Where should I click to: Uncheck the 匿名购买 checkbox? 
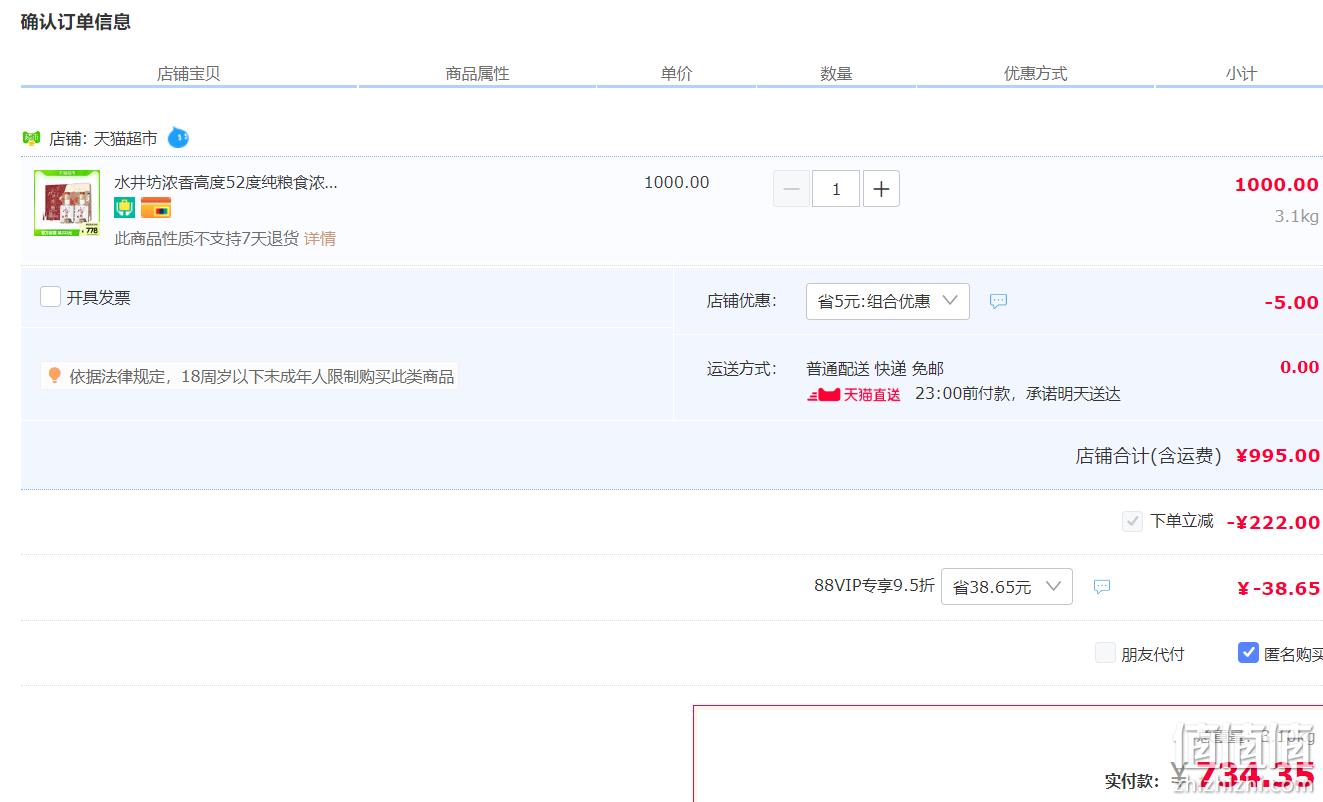coord(1248,653)
